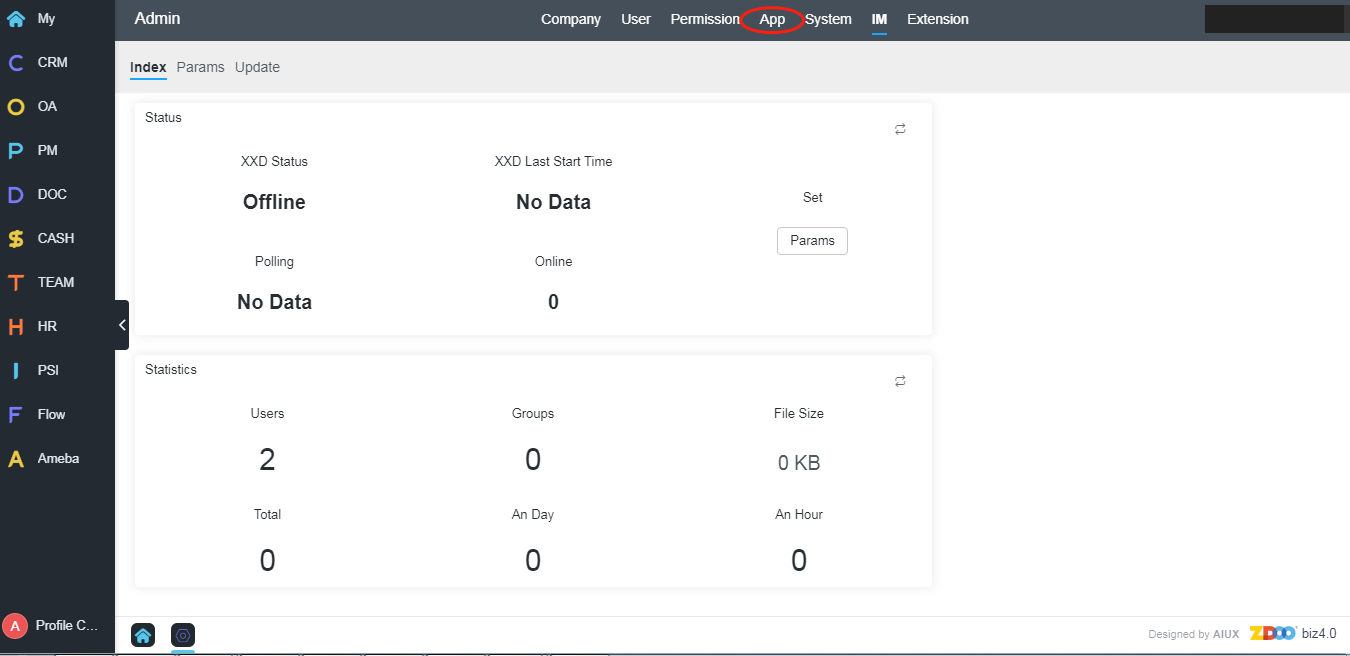Open the My home icon in sidebar
The image size is (1350, 656).
(16, 18)
